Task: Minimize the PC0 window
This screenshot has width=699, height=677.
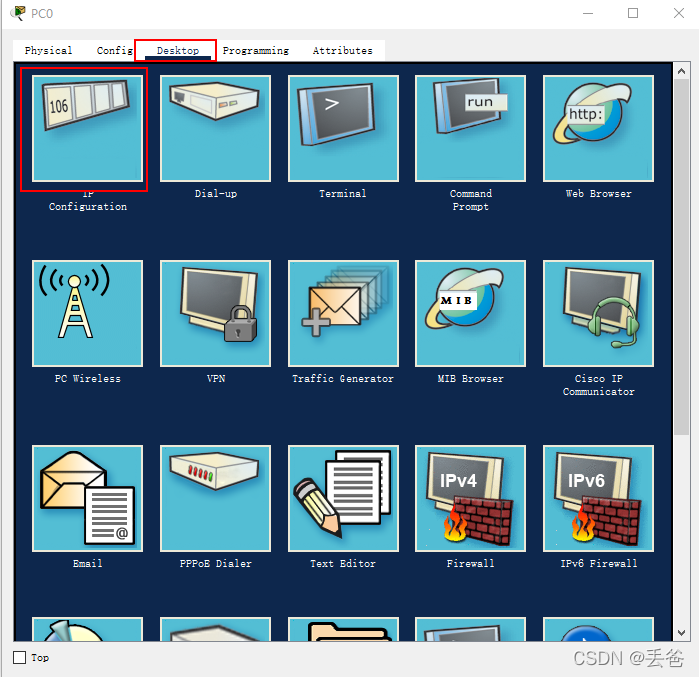Action: 588,13
